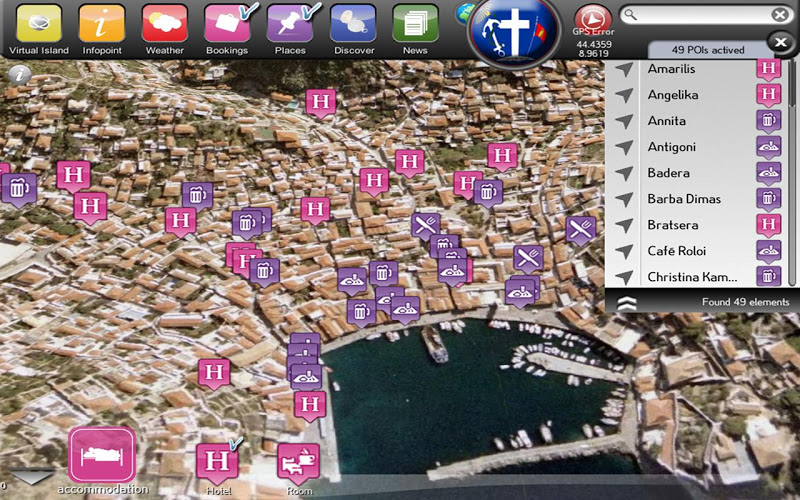Click the GPS Error play icon
The width and height of the screenshot is (800, 500).
click(x=593, y=17)
